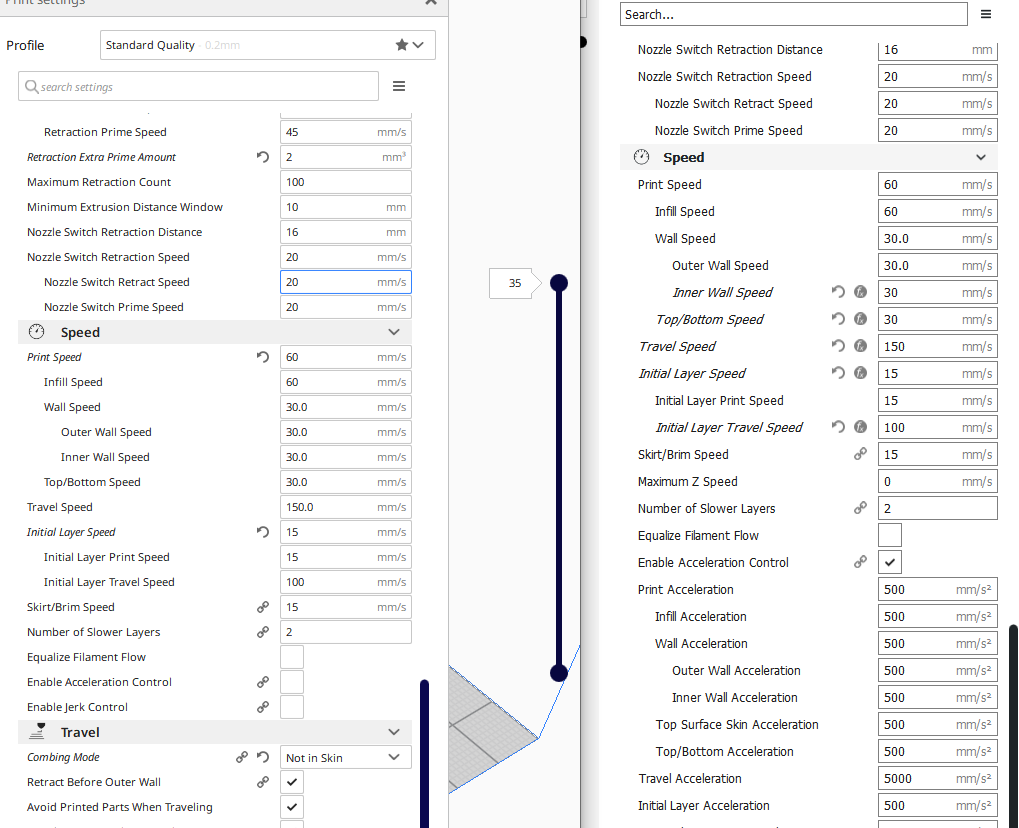Click 'Initial Layer Acceleration' label
Screen dimensions: 1019x828
(703, 805)
